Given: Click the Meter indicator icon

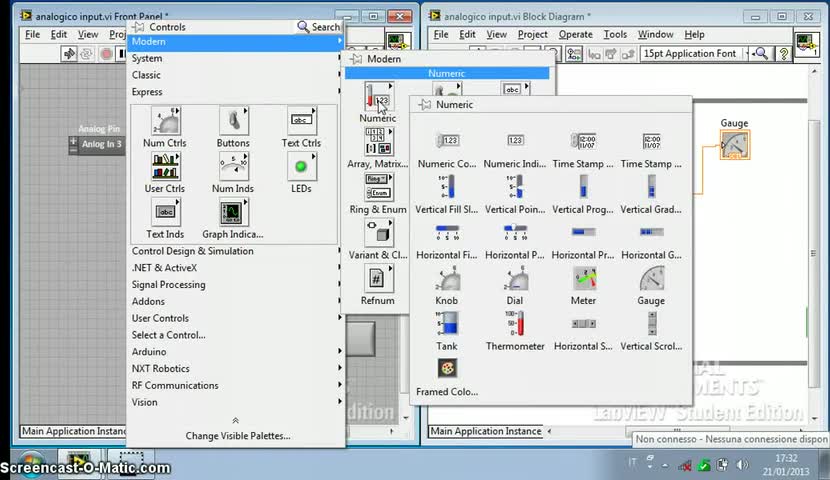Looking at the screenshot, I should [x=583, y=279].
